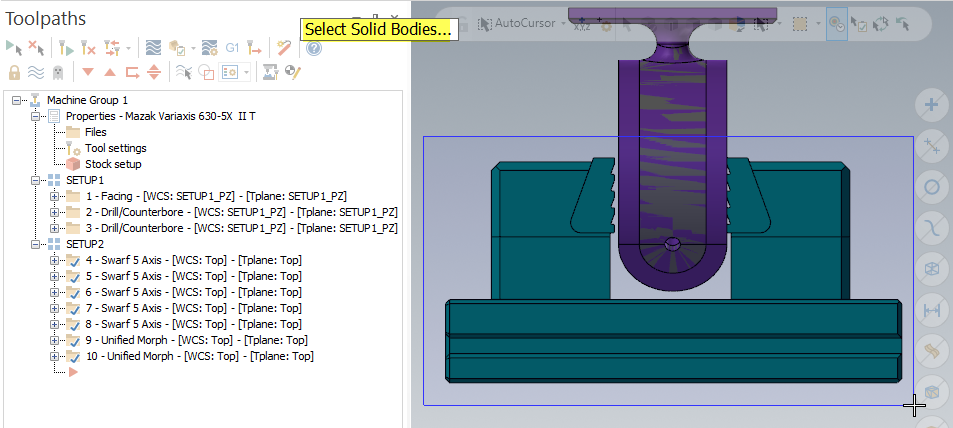Click Select all operations icon
953x428 pixels.
click(x=14, y=47)
